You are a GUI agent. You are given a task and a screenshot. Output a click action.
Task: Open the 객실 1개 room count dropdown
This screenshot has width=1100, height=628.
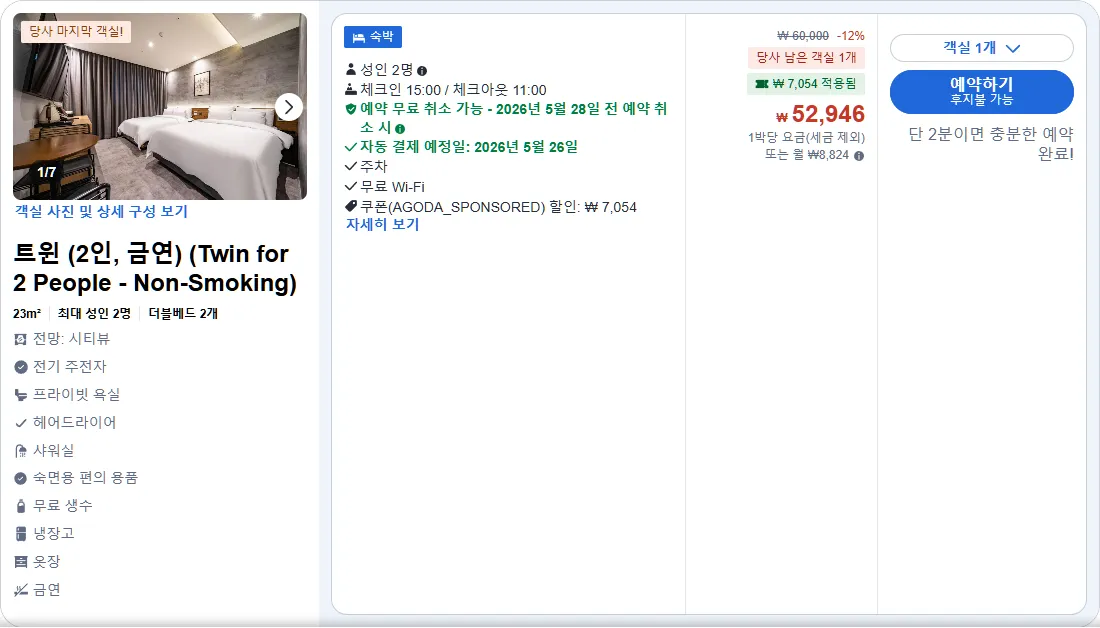pos(981,48)
